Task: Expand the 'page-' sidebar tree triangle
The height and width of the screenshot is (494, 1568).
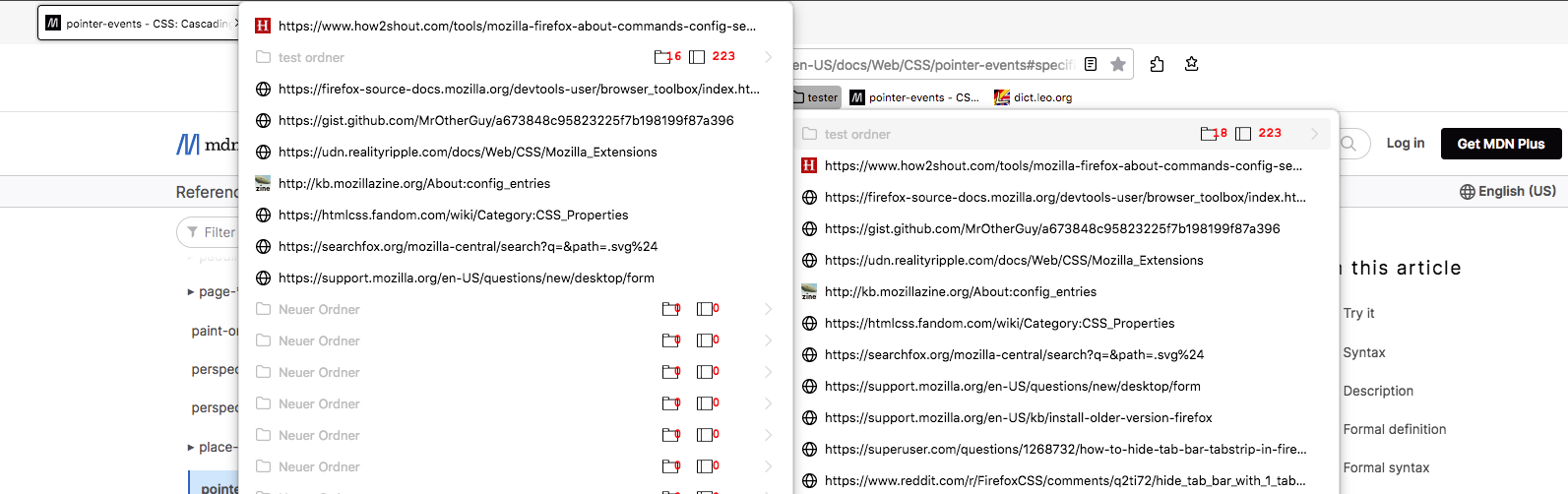Action: [191, 291]
